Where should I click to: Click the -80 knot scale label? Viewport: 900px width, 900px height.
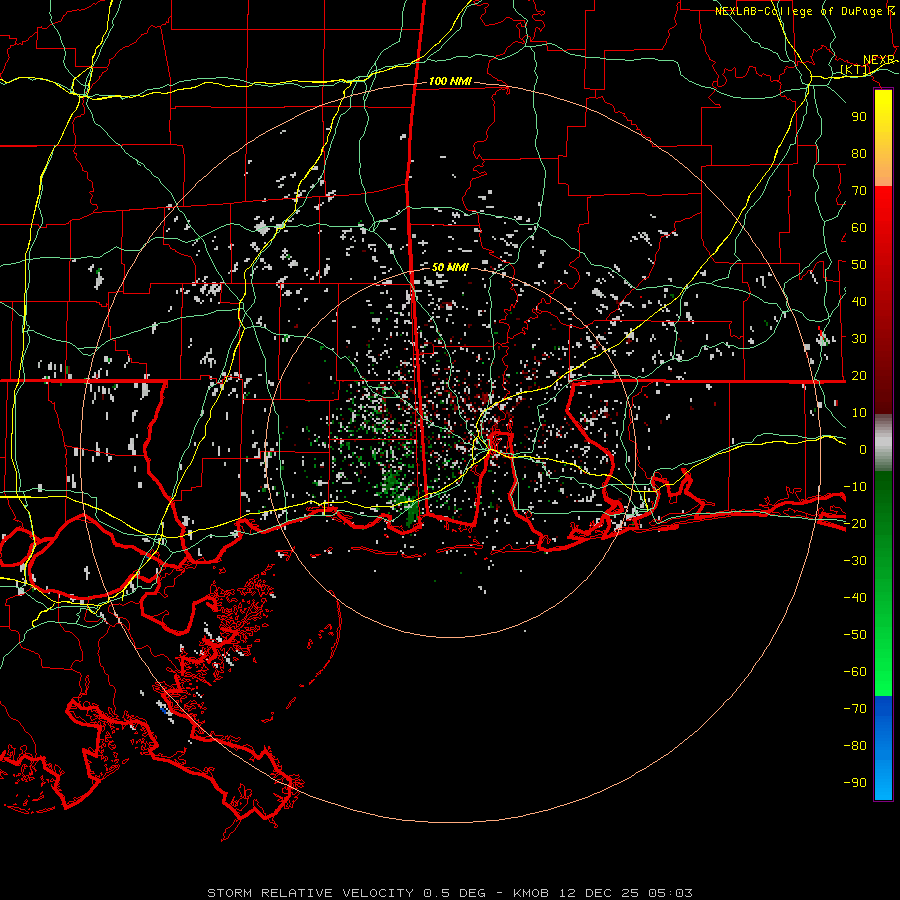855,746
